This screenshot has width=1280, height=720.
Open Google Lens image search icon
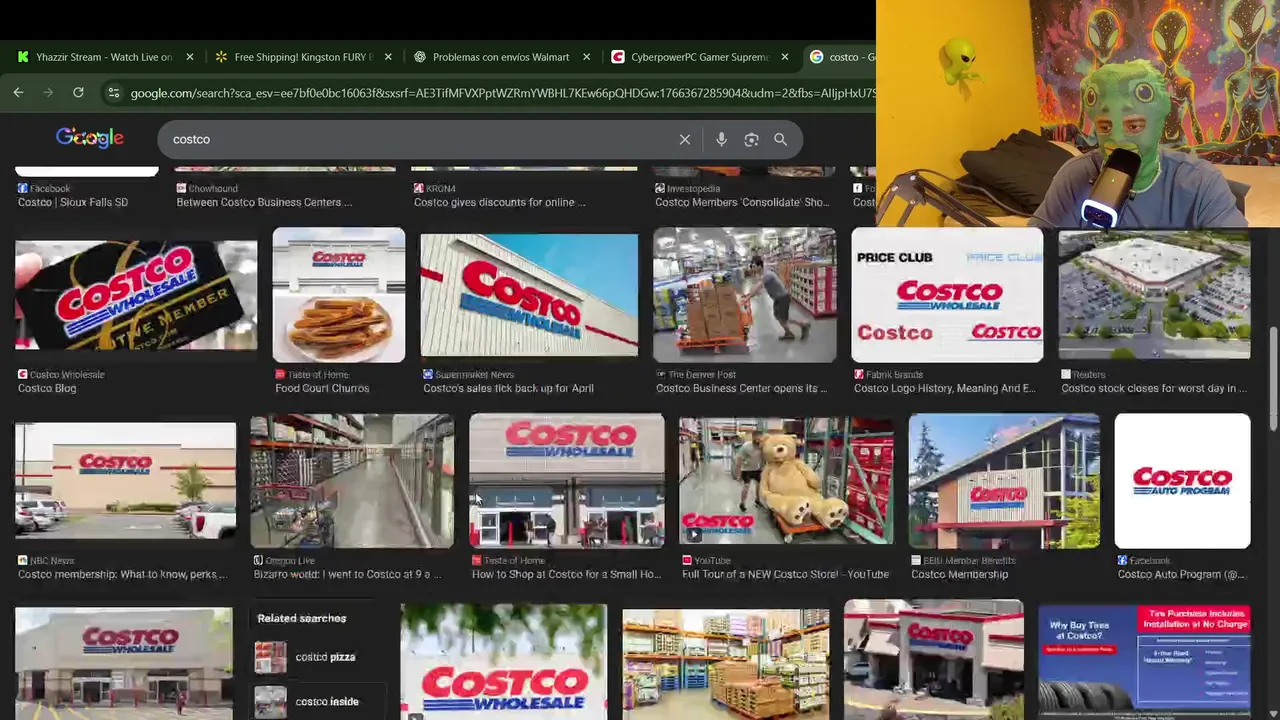(751, 140)
